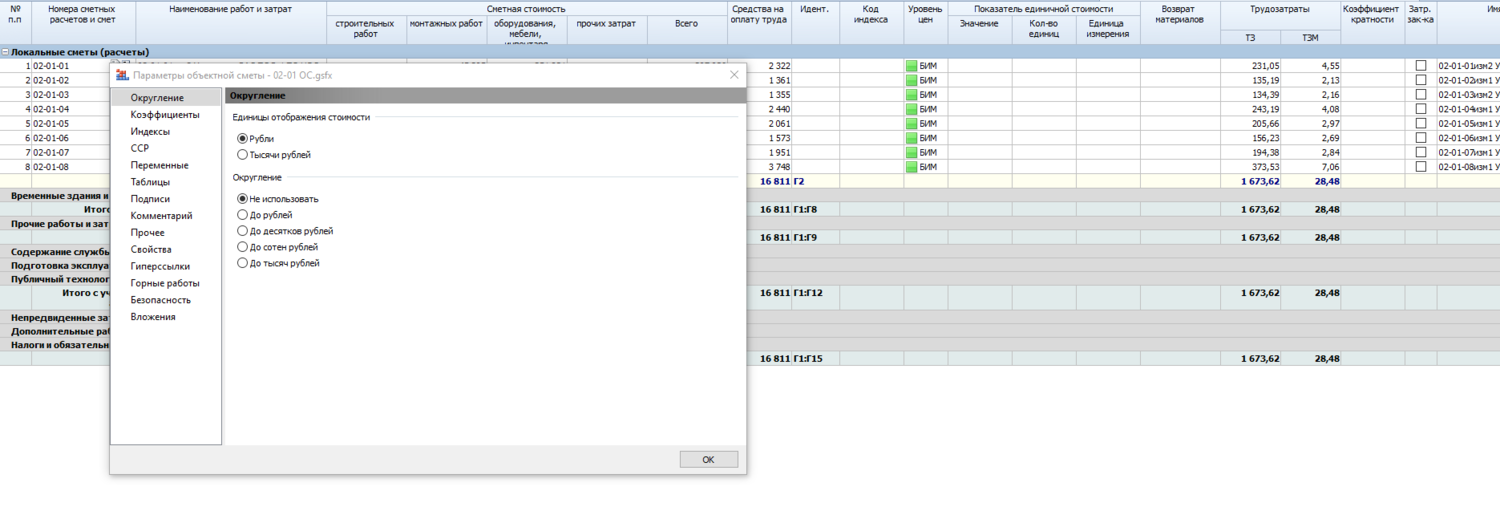Select estimate row 02-01-03 number cell
The width and height of the screenshot is (1500, 511).
70,94
